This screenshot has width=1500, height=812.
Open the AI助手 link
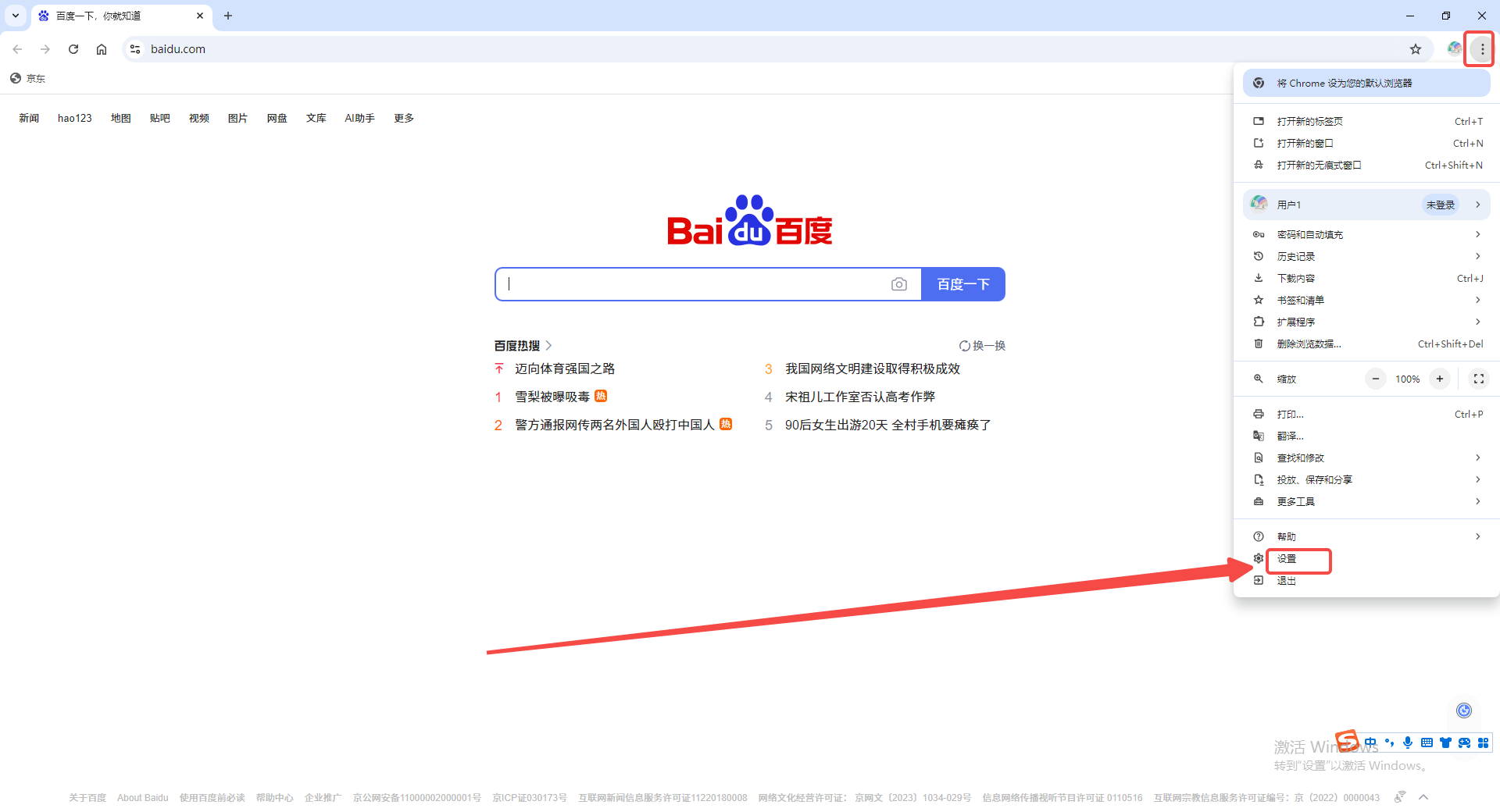(x=360, y=118)
